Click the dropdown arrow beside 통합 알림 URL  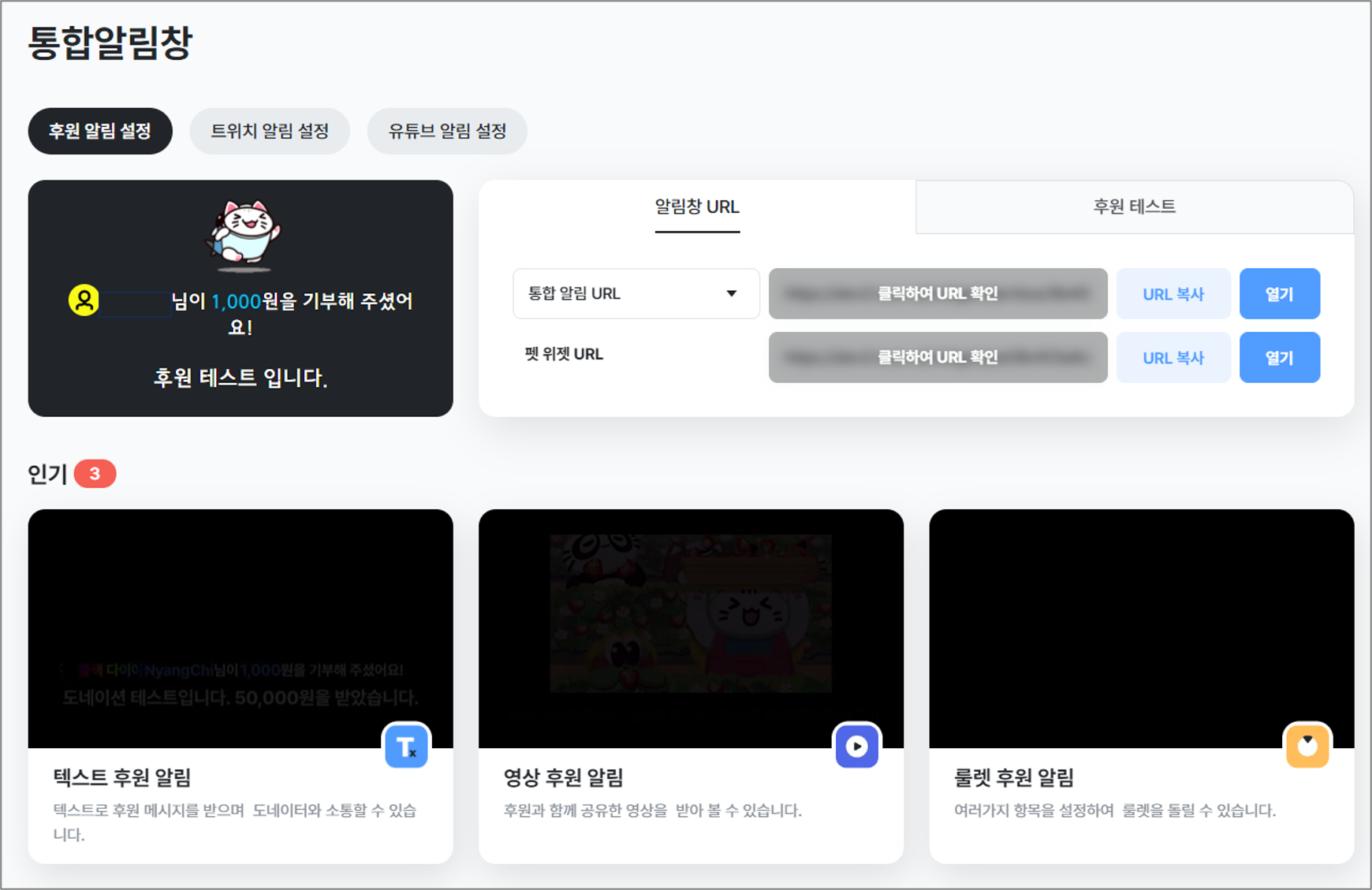tap(732, 293)
